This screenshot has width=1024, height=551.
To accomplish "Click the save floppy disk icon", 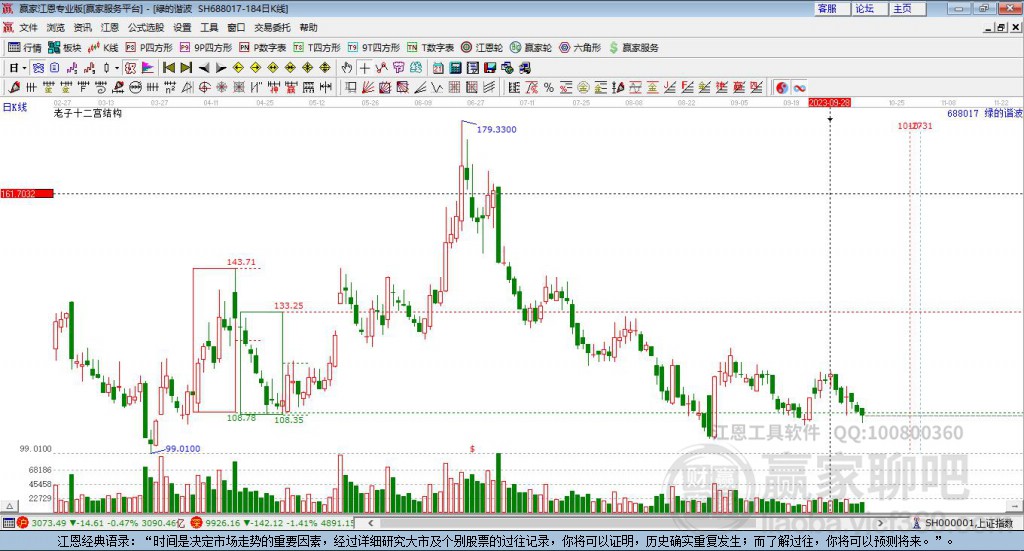I will (x=490, y=68).
